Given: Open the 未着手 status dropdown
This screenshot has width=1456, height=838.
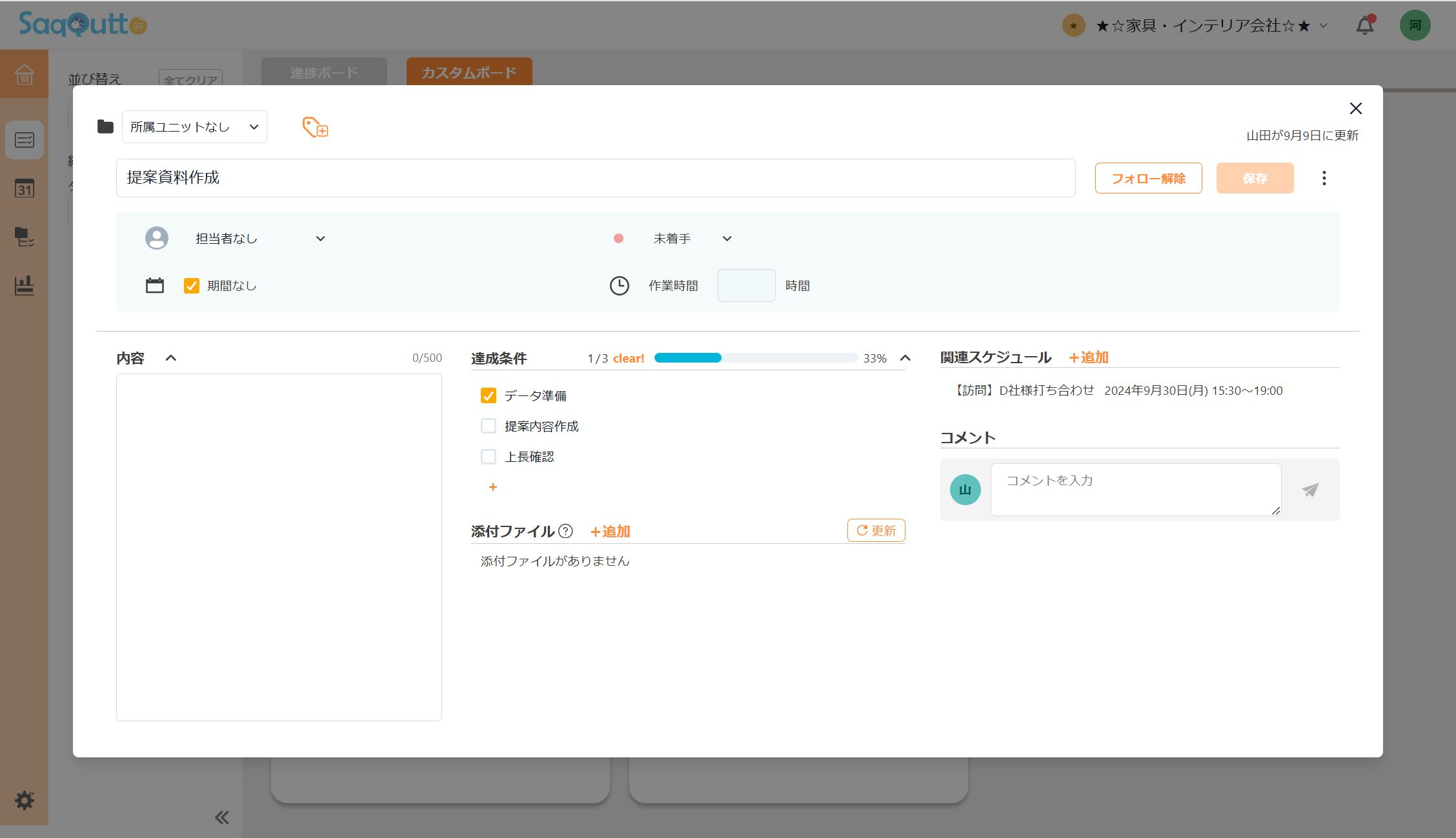Looking at the screenshot, I should pos(692,239).
